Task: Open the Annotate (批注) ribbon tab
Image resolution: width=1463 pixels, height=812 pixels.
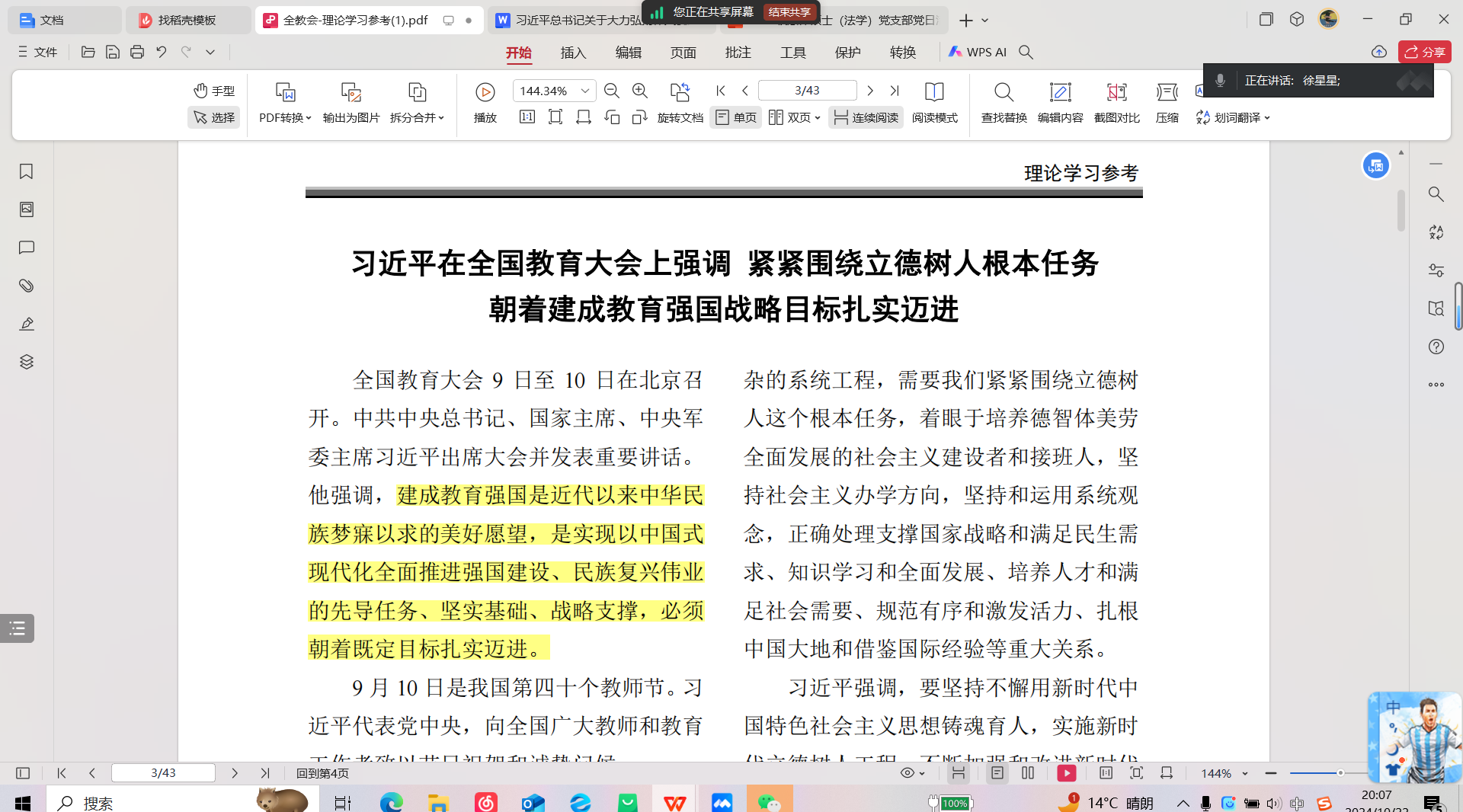Action: tap(738, 53)
